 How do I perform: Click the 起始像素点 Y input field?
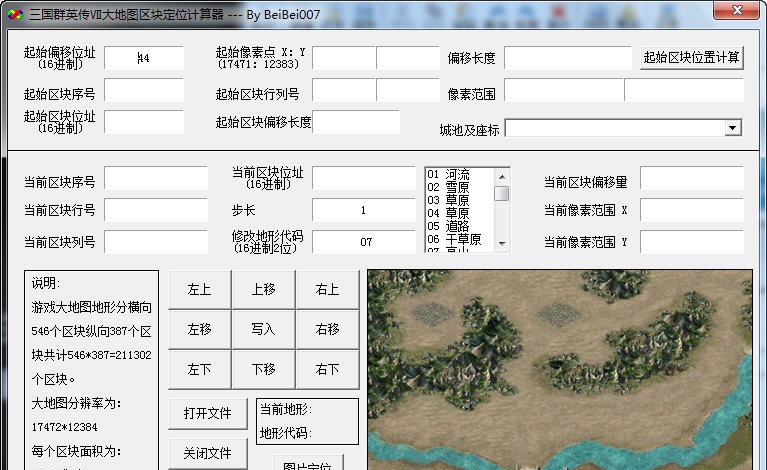click(408, 58)
